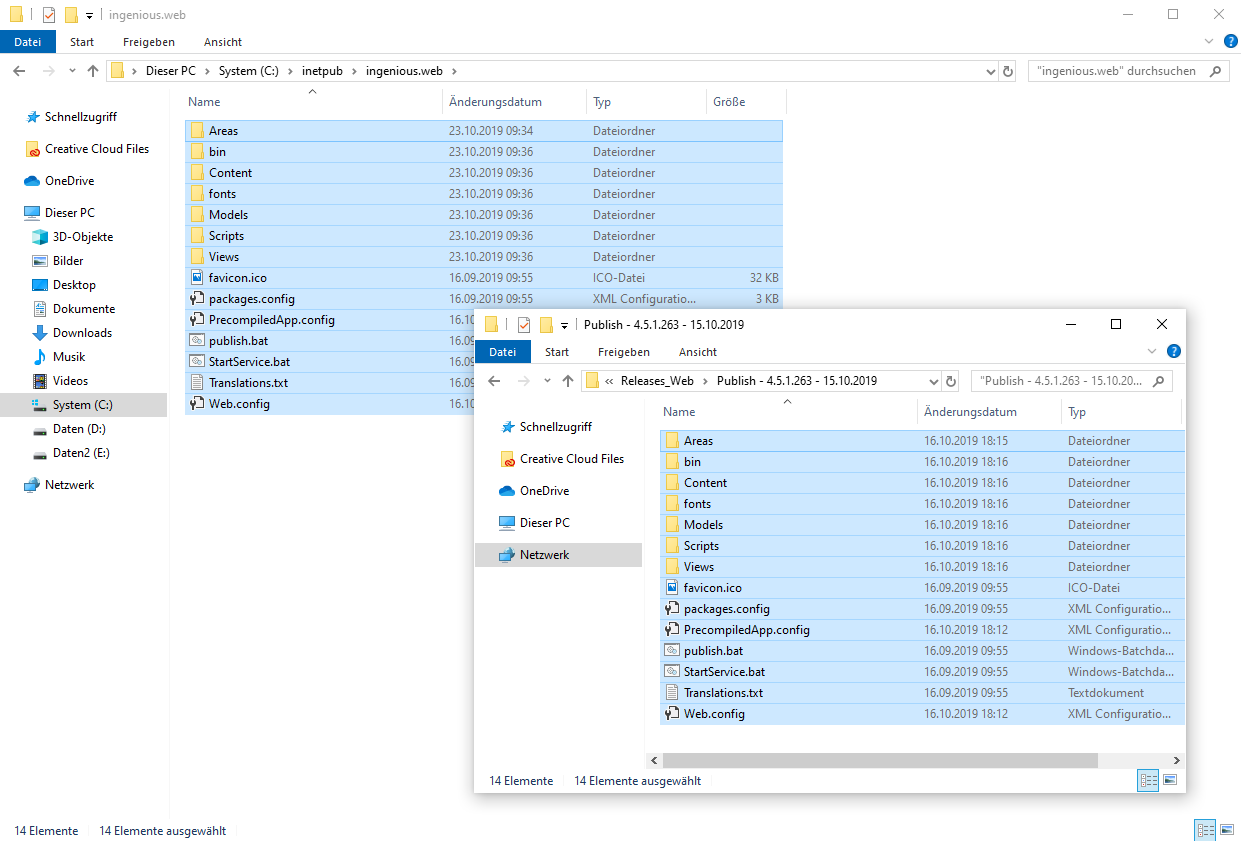This screenshot has height=841, width=1241.
Task: Open Start tab in ingenious.web window
Action: (x=82, y=42)
